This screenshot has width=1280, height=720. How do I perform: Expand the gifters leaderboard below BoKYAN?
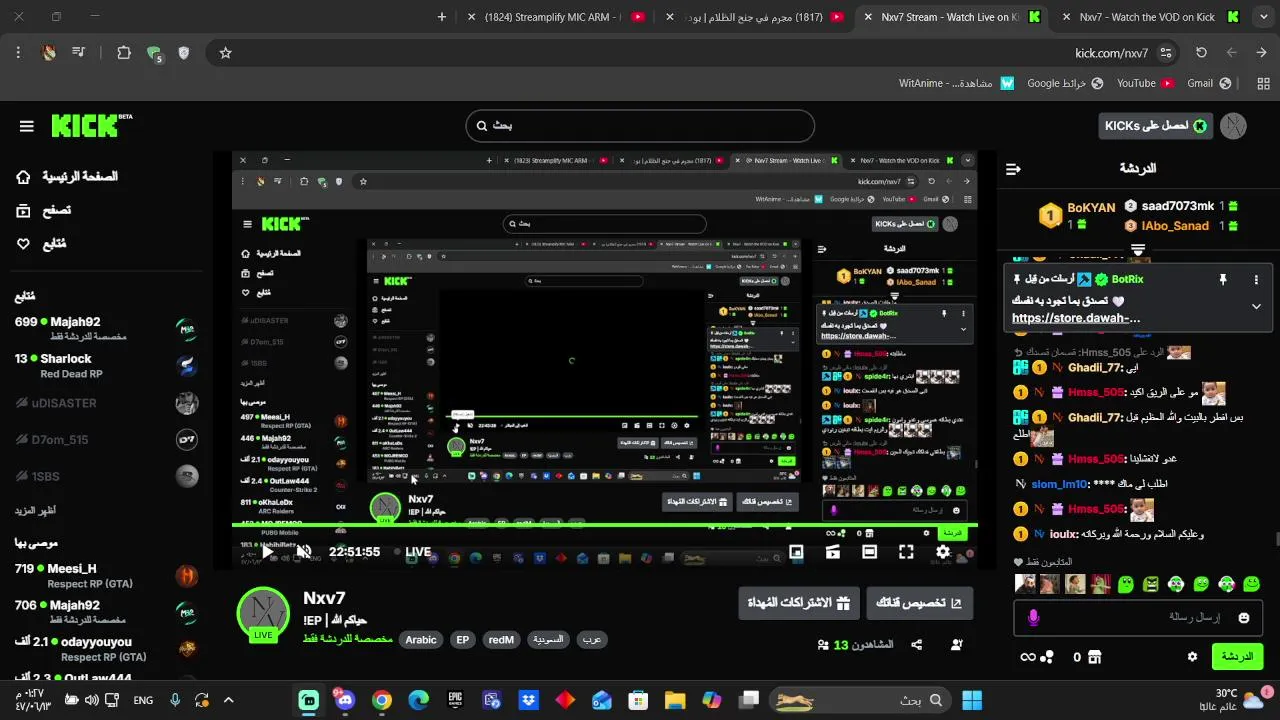pyautogui.click(x=1138, y=249)
